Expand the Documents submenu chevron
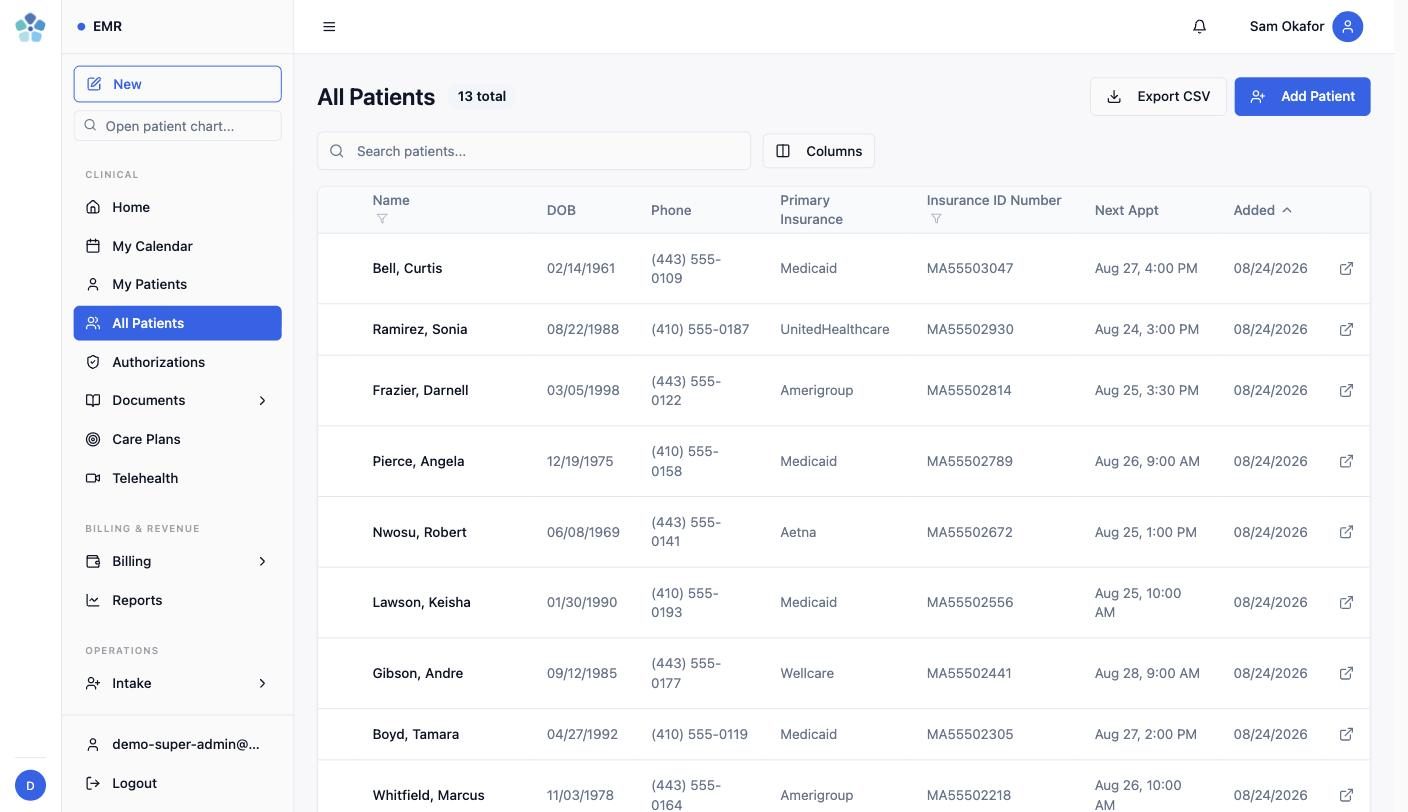This screenshot has width=1408, height=812. 262,400
